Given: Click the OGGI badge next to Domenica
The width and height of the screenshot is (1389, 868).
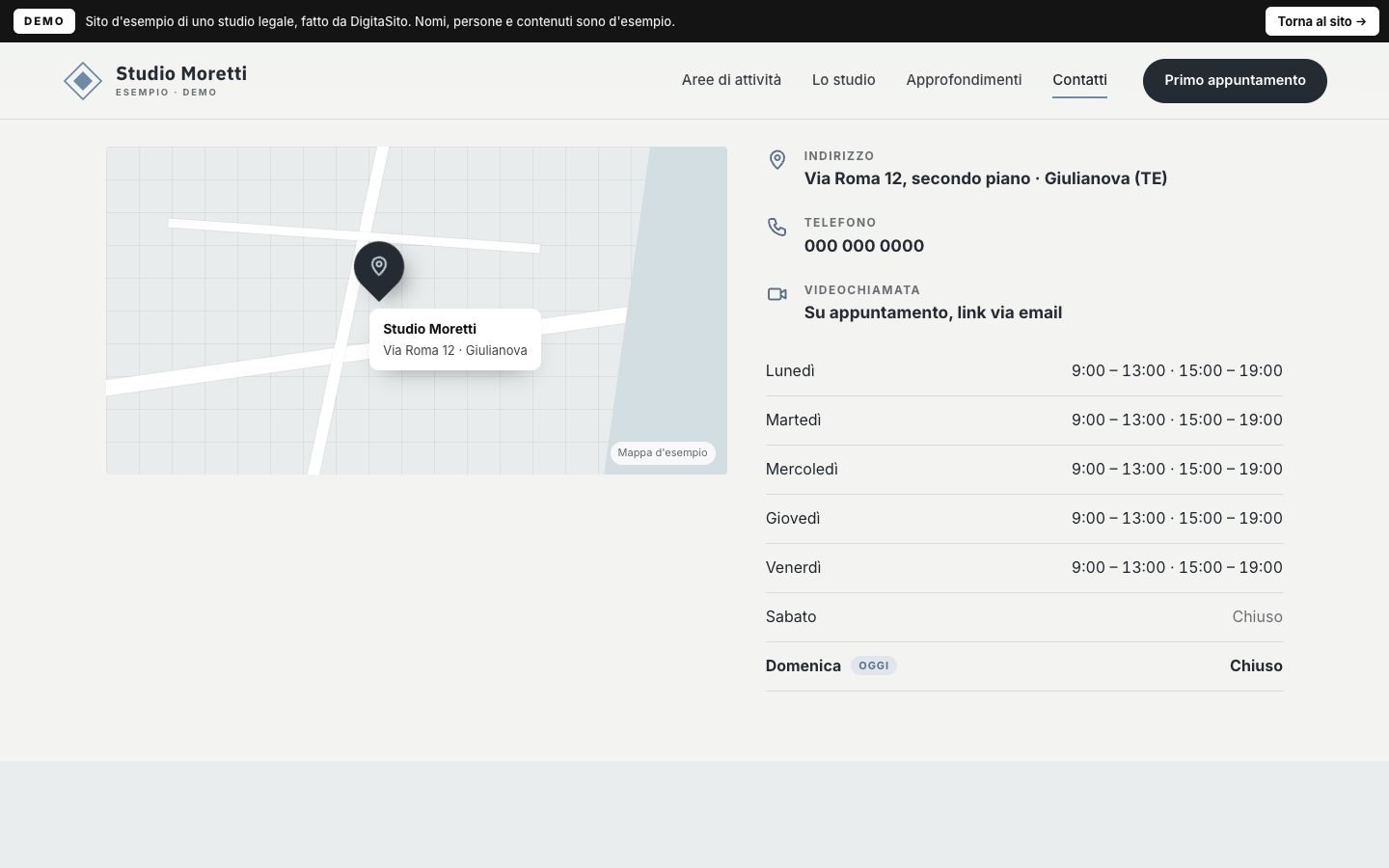Looking at the screenshot, I should pos(874,665).
